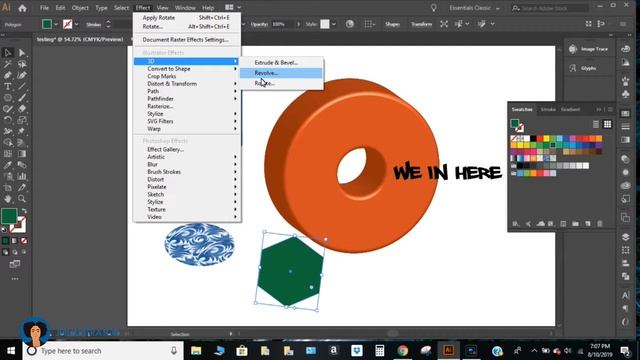Select the Selection (arrow) tool

tap(8, 53)
